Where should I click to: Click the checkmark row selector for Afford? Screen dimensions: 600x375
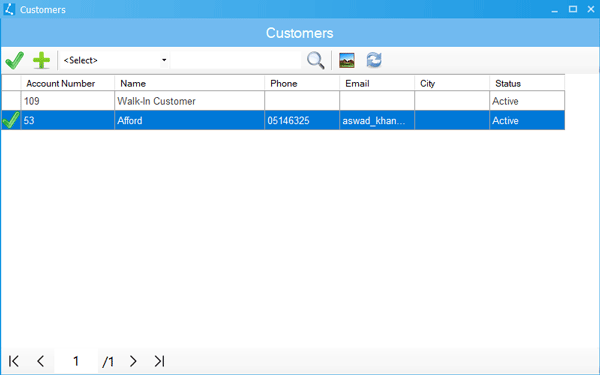pyautogui.click(x=11, y=121)
